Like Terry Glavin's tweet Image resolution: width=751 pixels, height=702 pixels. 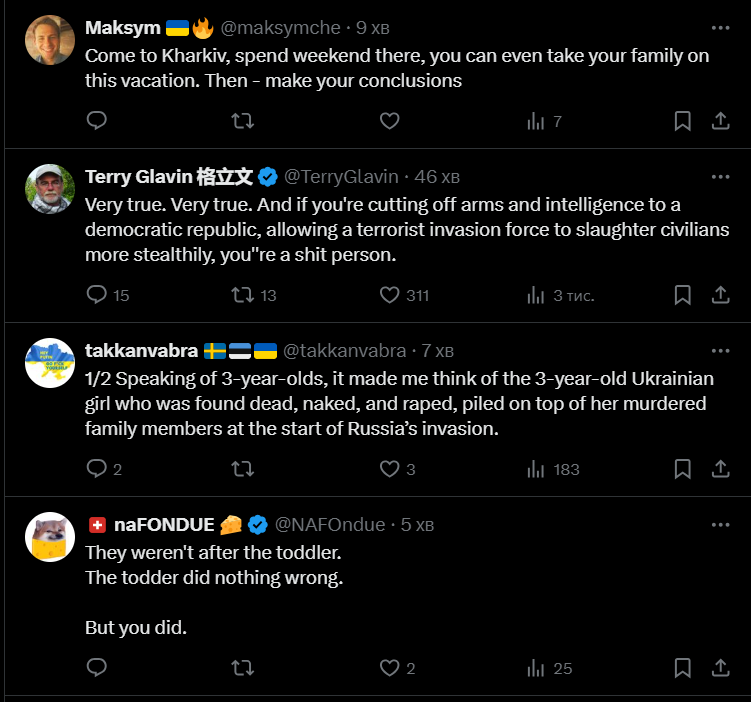coord(390,295)
